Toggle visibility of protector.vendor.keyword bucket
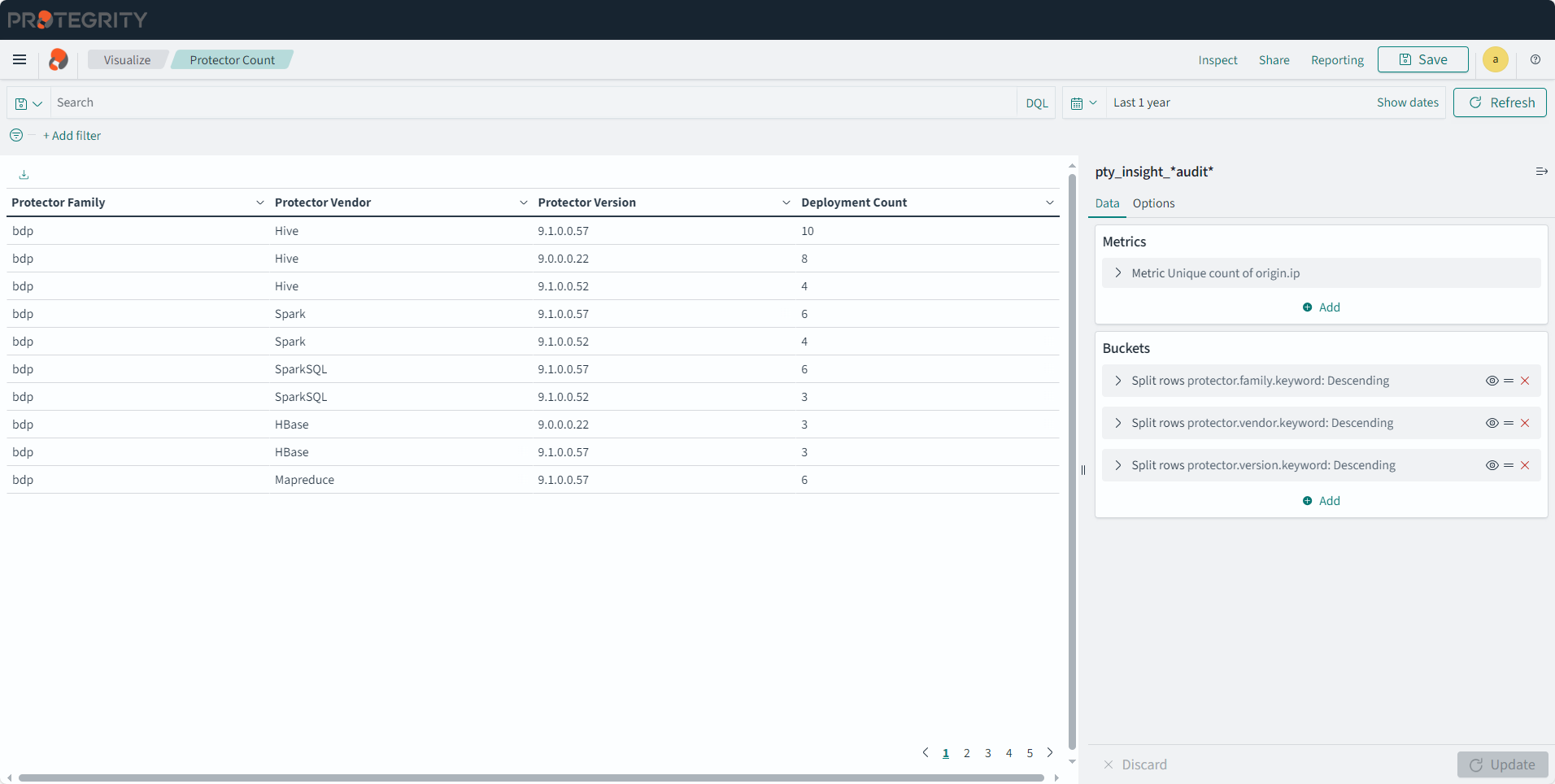This screenshot has height=784, width=1555. click(1492, 423)
